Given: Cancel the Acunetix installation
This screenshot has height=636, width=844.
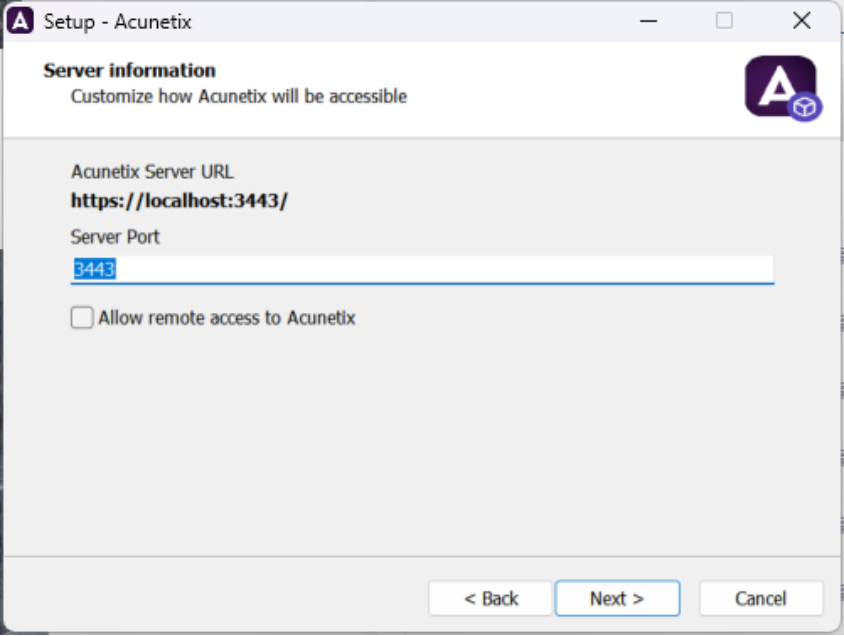Looking at the screenshot, I should pyautogui.click(x=761, y=598).
